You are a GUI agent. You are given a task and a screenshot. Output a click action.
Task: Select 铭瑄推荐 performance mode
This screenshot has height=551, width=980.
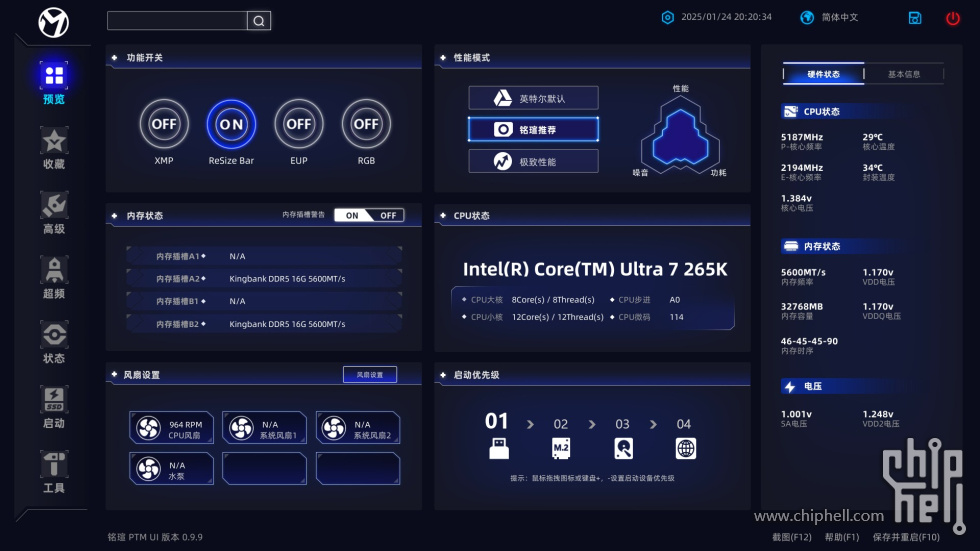click(533, 129)
